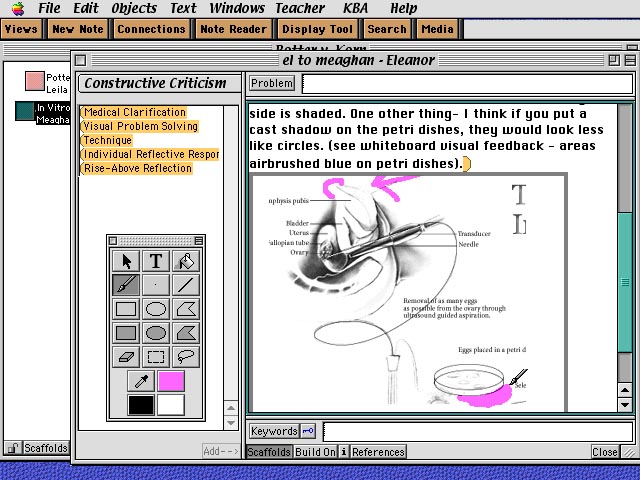Select the marquee selection tool

tap(156, 357)
